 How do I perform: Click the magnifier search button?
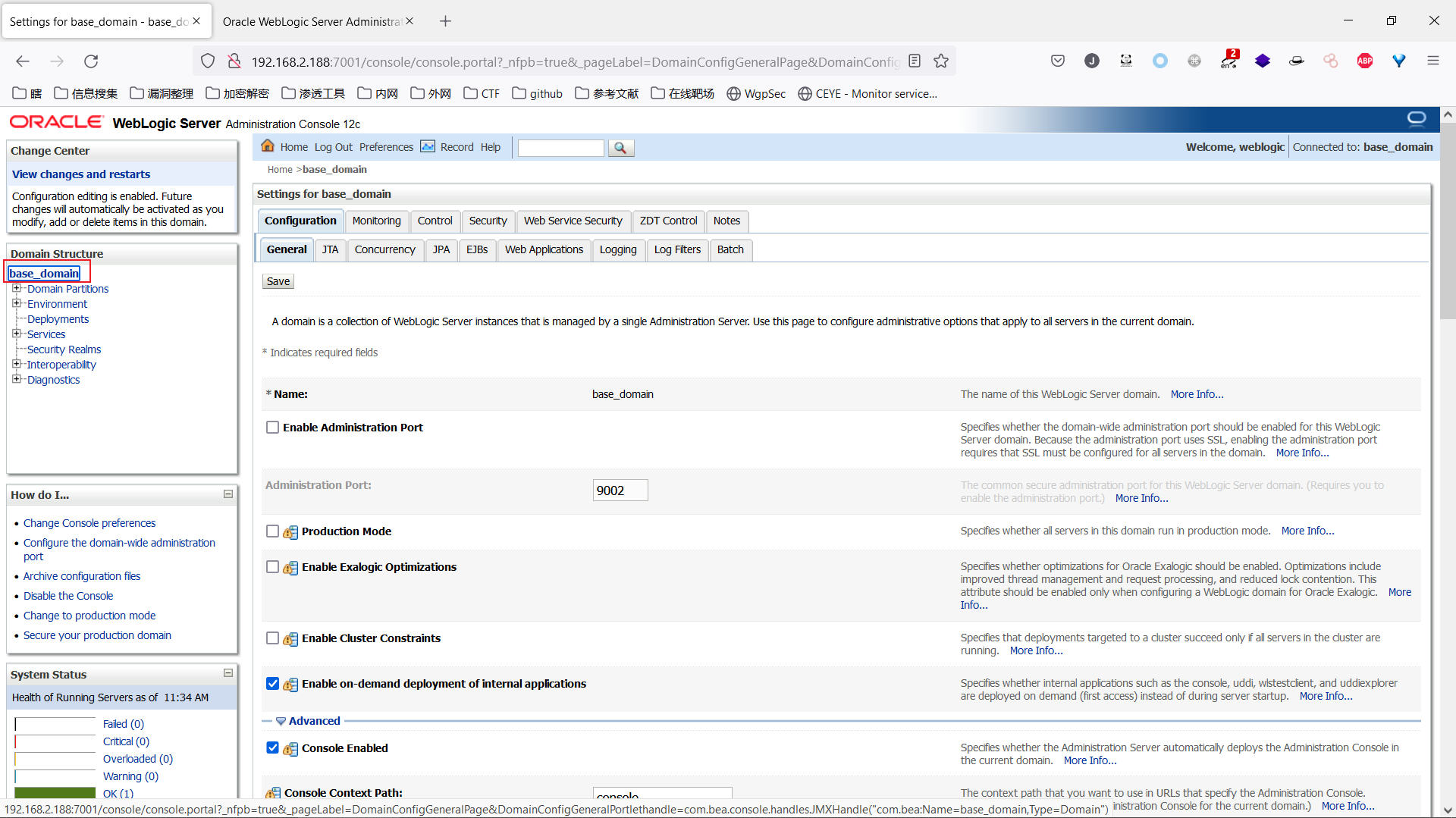click(620, 148)
